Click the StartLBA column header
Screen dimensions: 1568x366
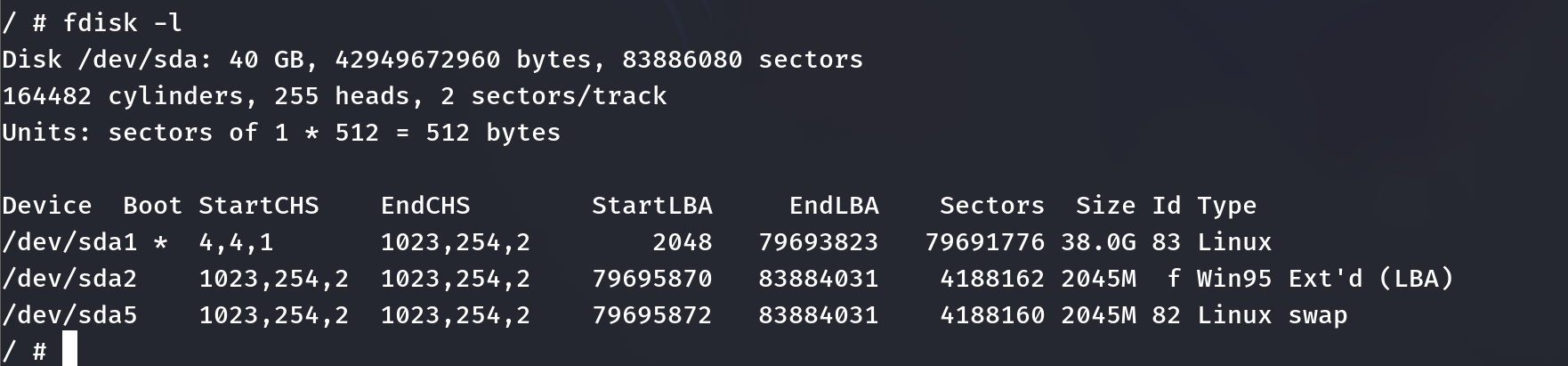click(x=652, y=206)
